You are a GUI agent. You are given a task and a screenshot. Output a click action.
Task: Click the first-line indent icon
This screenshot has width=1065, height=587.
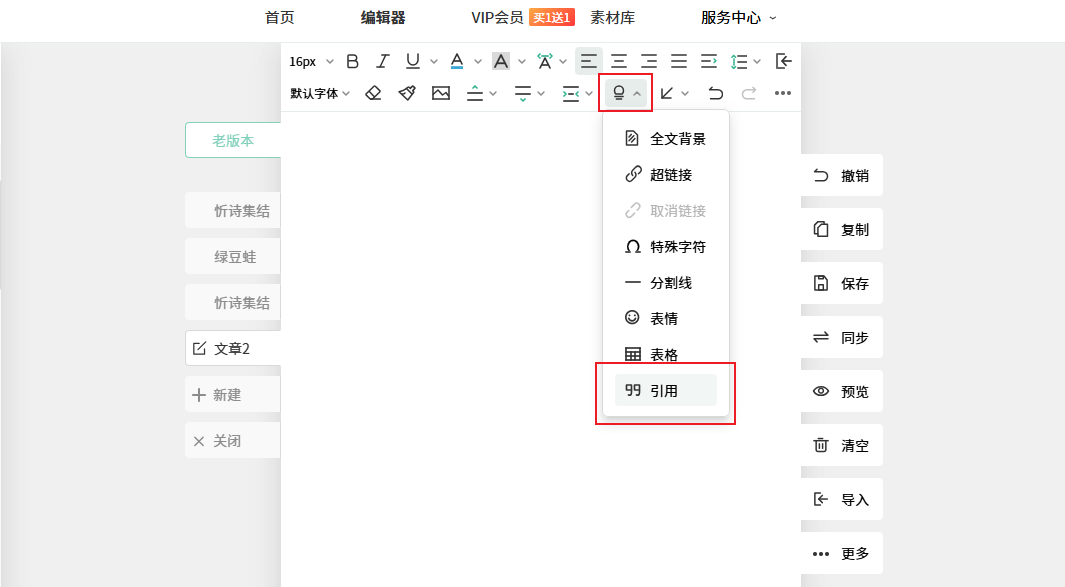[708, 62]
